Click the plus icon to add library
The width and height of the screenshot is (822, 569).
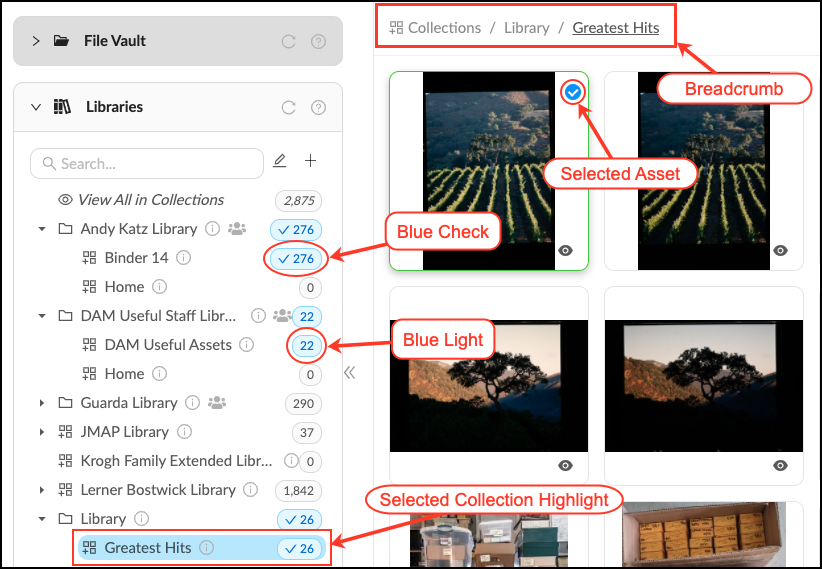[310, 161]
